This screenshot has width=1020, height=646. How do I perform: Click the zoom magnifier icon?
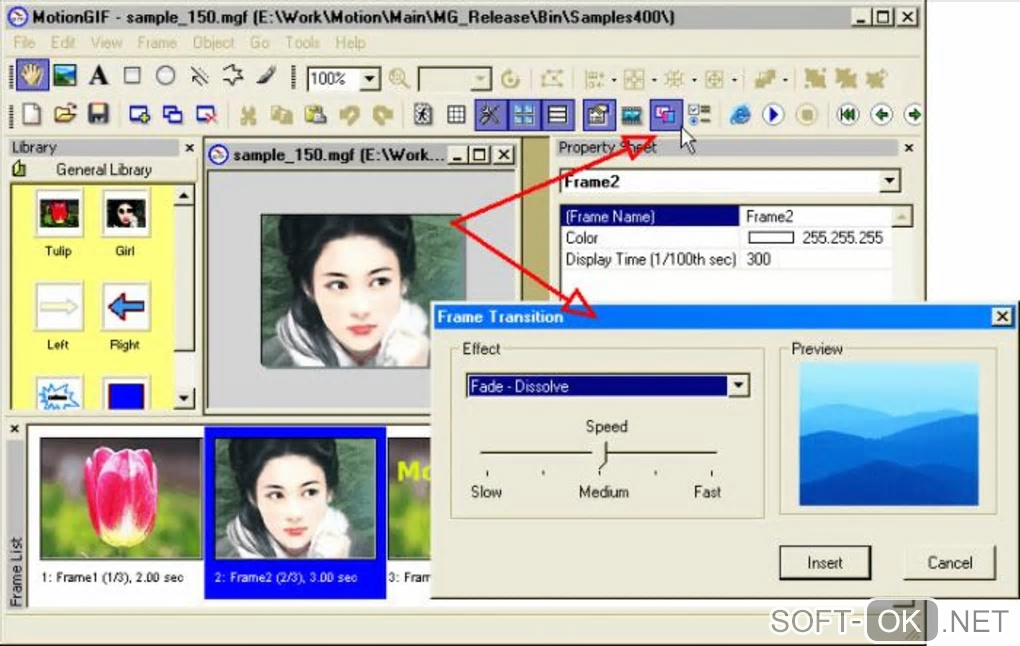[399, 79]
